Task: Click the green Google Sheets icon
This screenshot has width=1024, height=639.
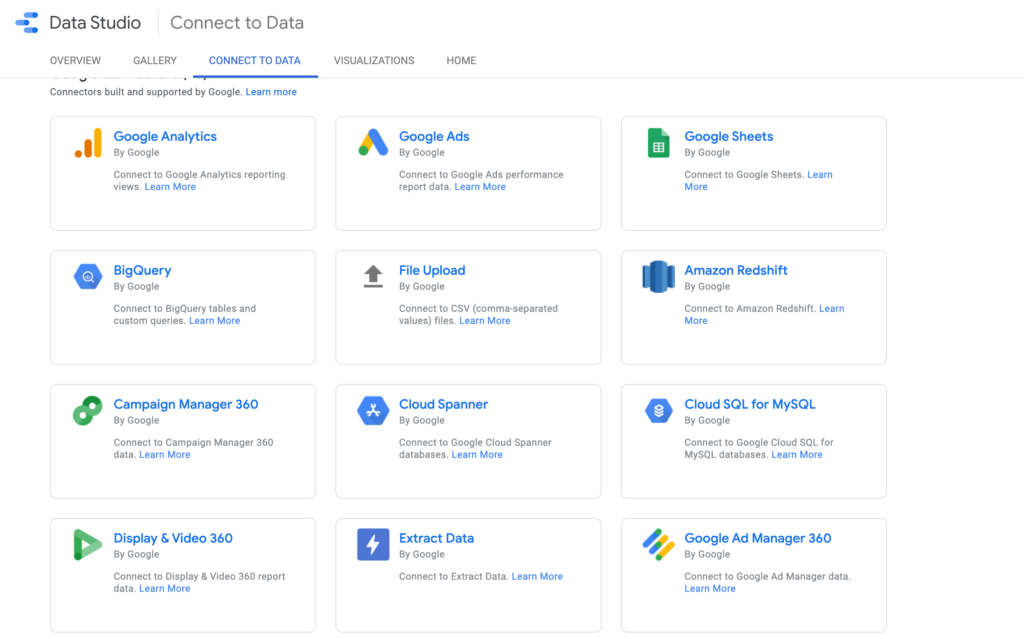Action: click(658, 143)
